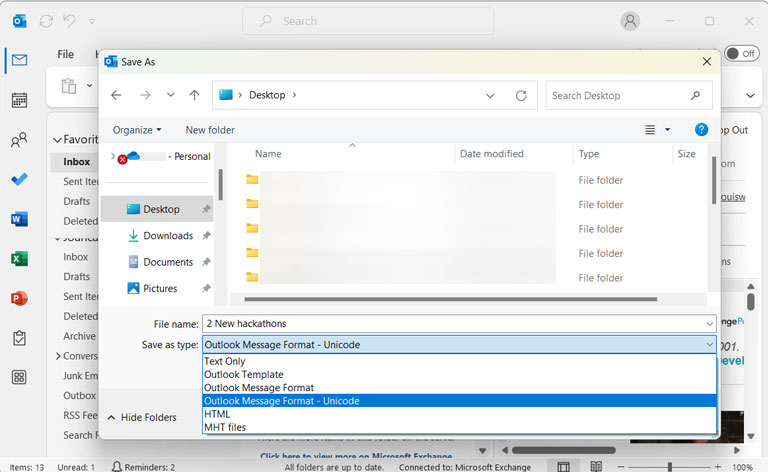Select Outlook Template file type

pos(243,375)
